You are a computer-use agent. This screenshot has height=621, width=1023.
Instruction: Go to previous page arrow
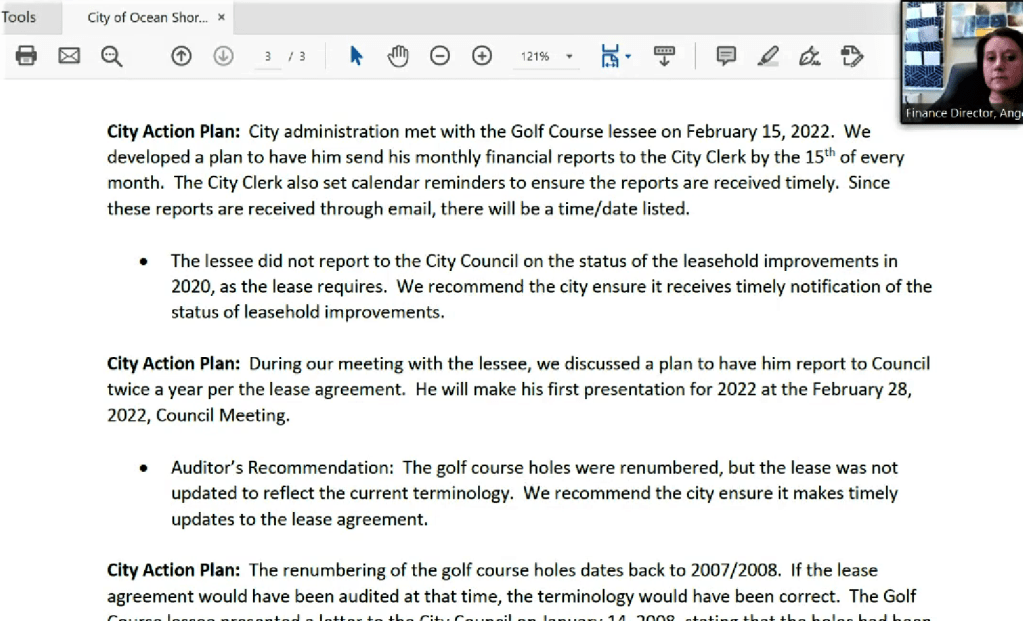click(x=181, y=56)
